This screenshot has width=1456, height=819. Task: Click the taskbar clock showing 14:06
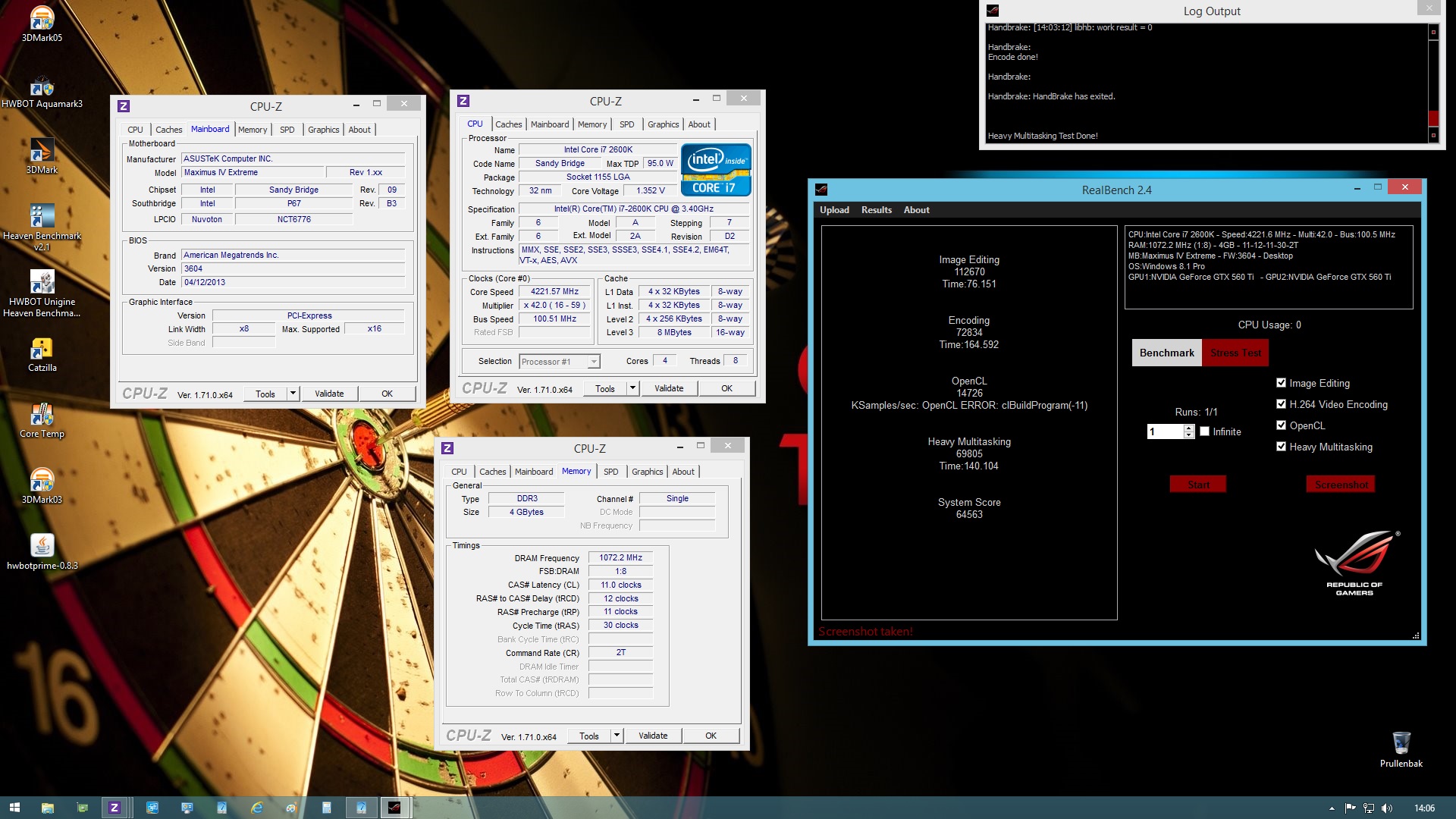tap(1424, 808)
